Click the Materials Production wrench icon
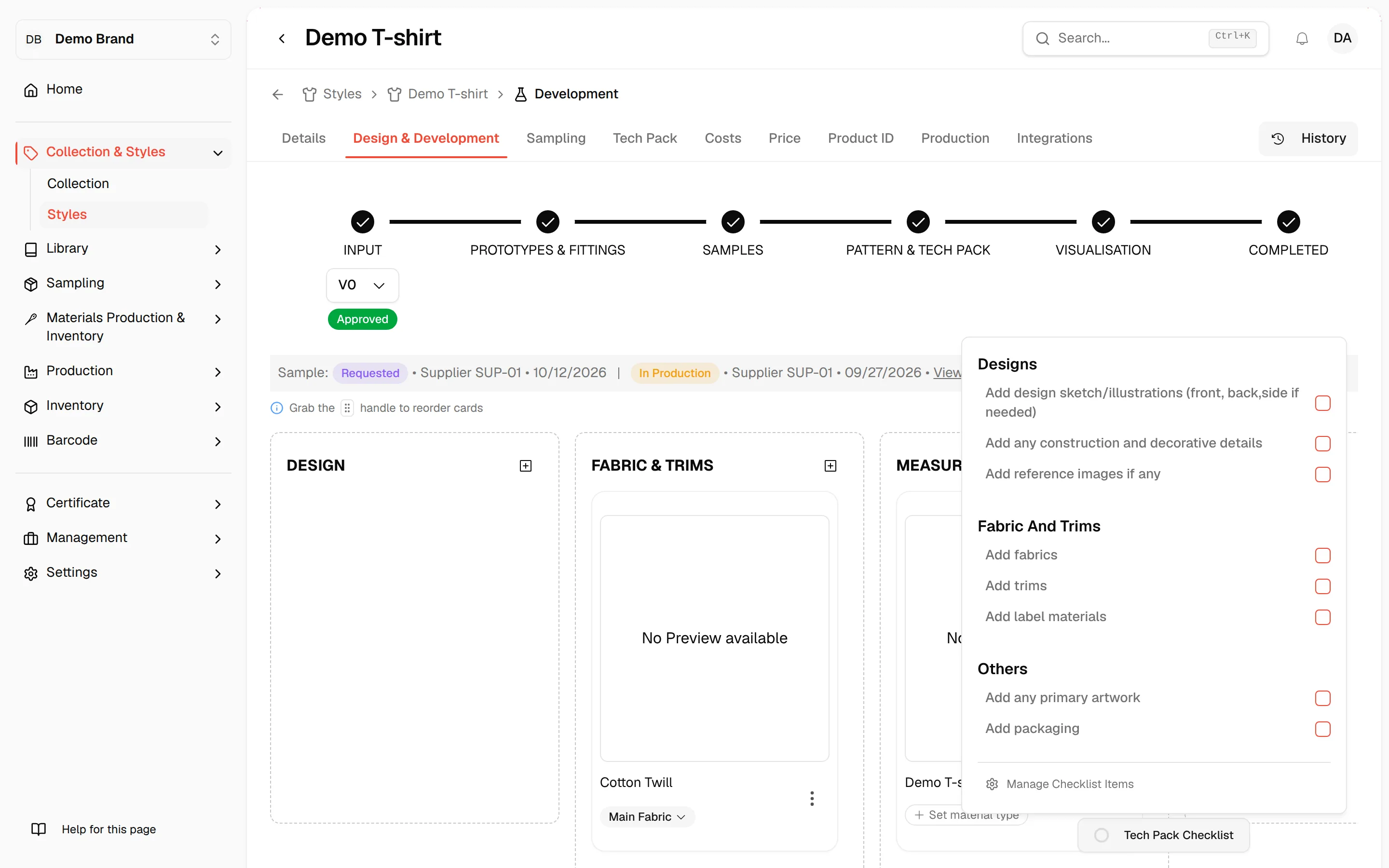 (31, 319)
